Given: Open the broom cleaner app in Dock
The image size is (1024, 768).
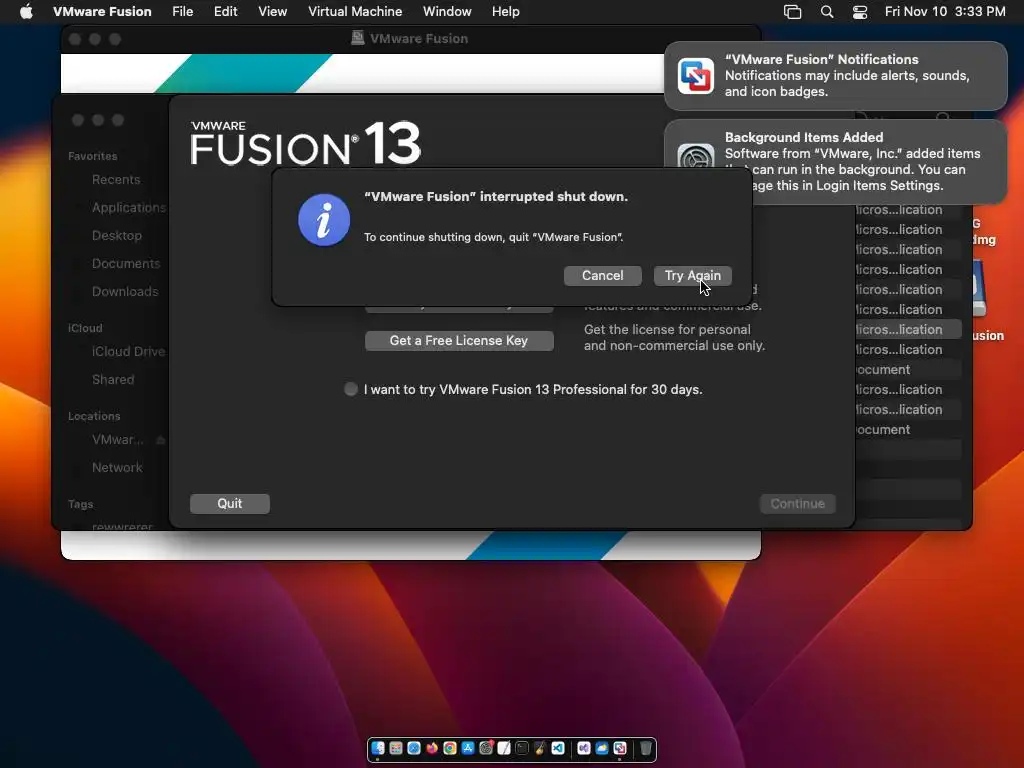Looking at the screenshot, I should point(540,748).
